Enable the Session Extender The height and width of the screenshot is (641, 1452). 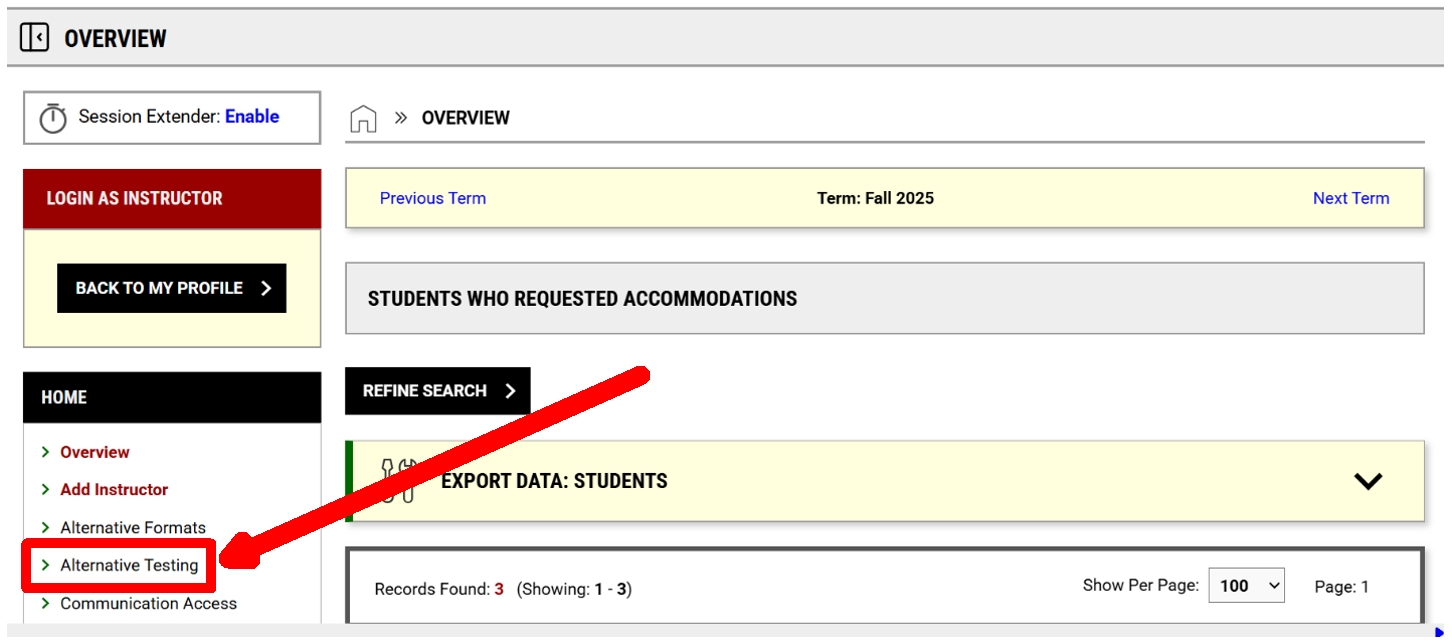(252, 117)
